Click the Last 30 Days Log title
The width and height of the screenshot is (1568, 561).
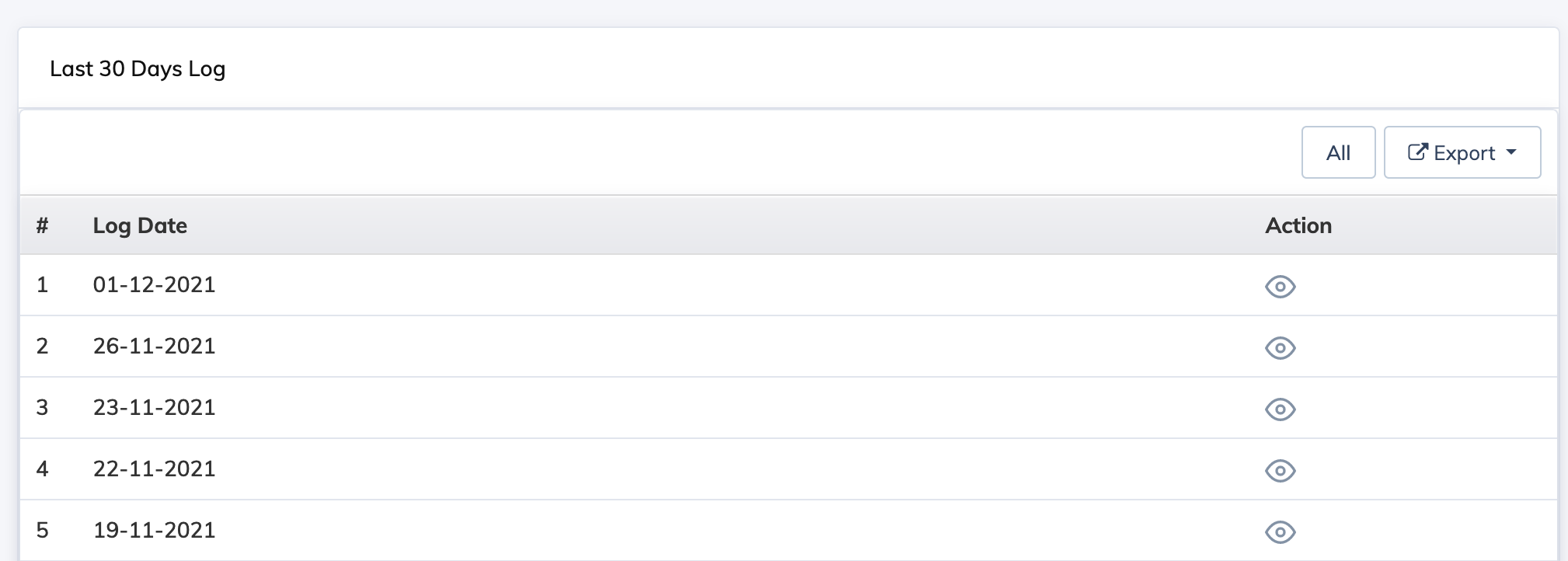138,68
